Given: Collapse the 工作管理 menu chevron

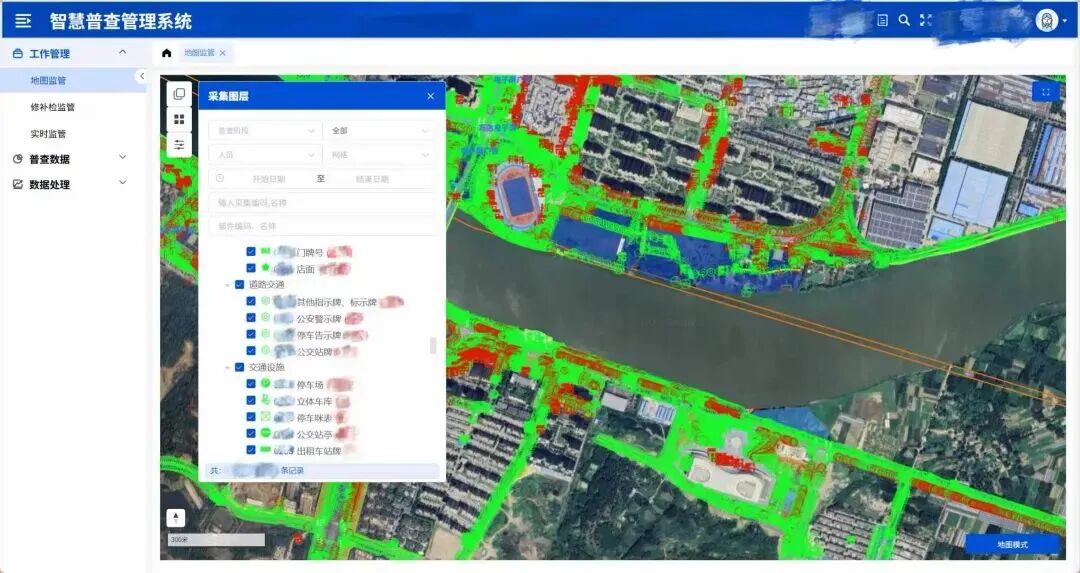Looking at the screenshot, I should click(x=123, y=52).
